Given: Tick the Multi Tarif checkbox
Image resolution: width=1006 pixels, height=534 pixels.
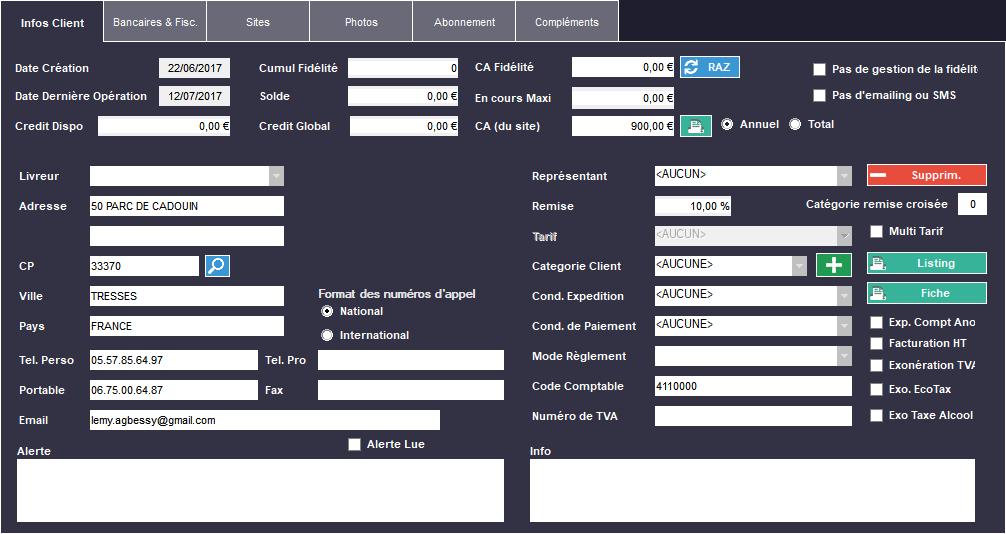Looking at the screenshot, I should 877,232.
